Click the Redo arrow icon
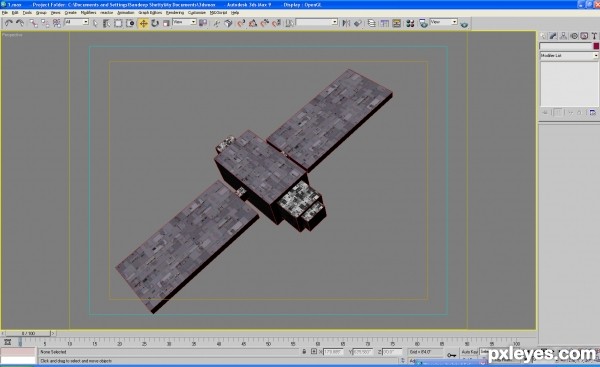The image size is (600, 367). 20,23
